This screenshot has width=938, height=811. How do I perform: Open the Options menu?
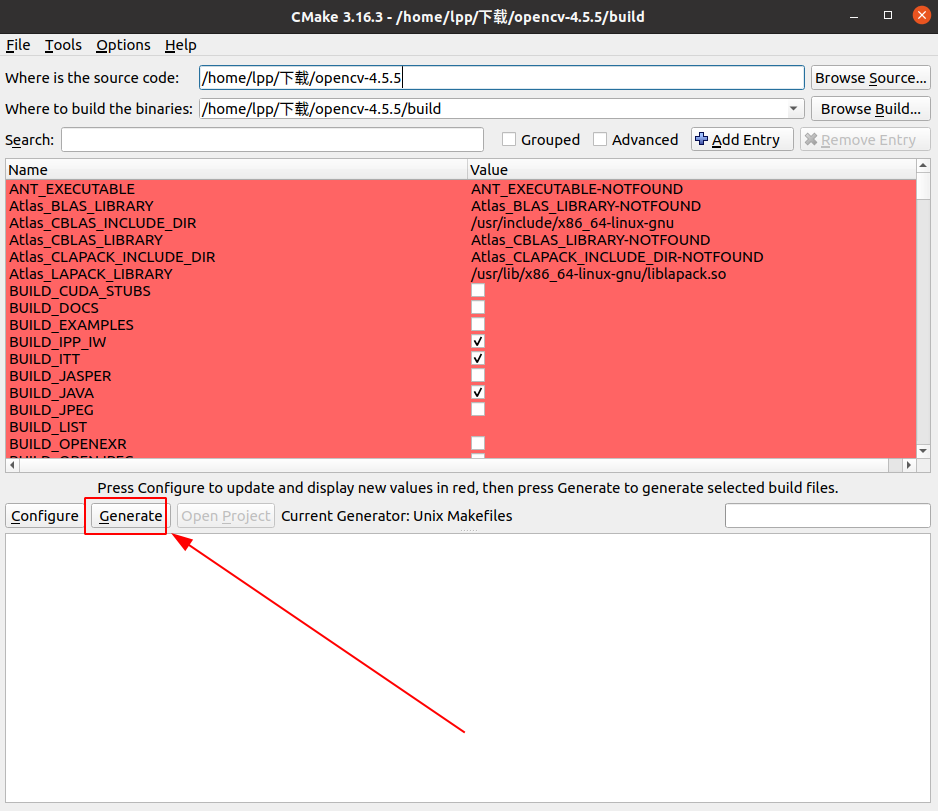123,45
